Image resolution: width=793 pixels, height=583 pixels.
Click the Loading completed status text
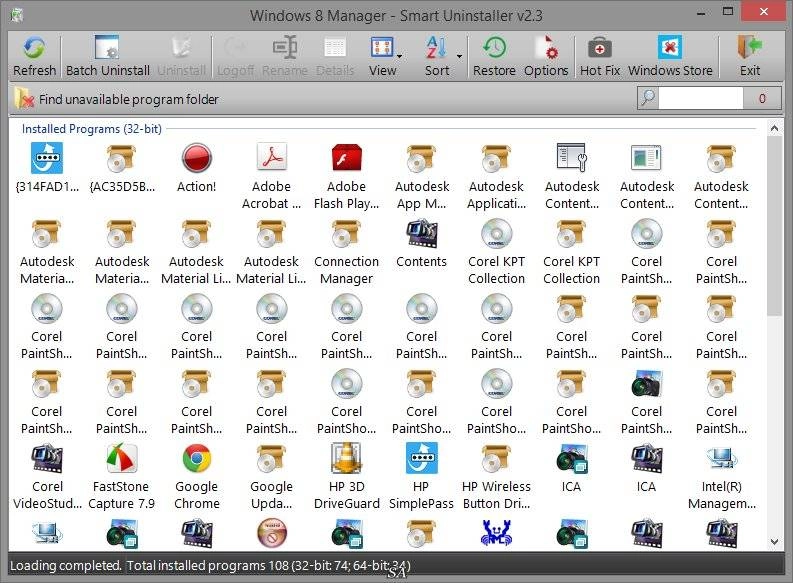(65, 565)
